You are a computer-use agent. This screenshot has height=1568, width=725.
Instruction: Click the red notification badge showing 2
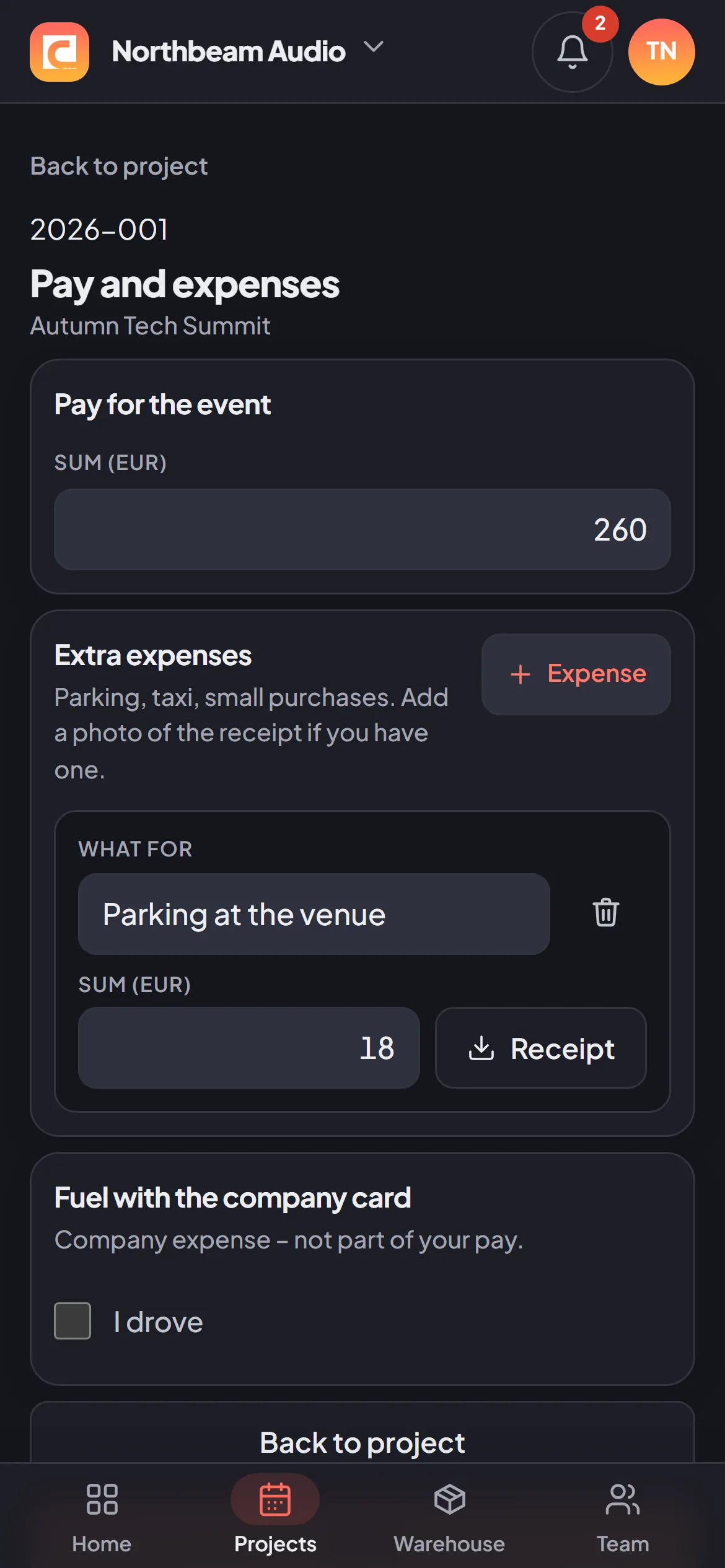(x=600, y=24)
